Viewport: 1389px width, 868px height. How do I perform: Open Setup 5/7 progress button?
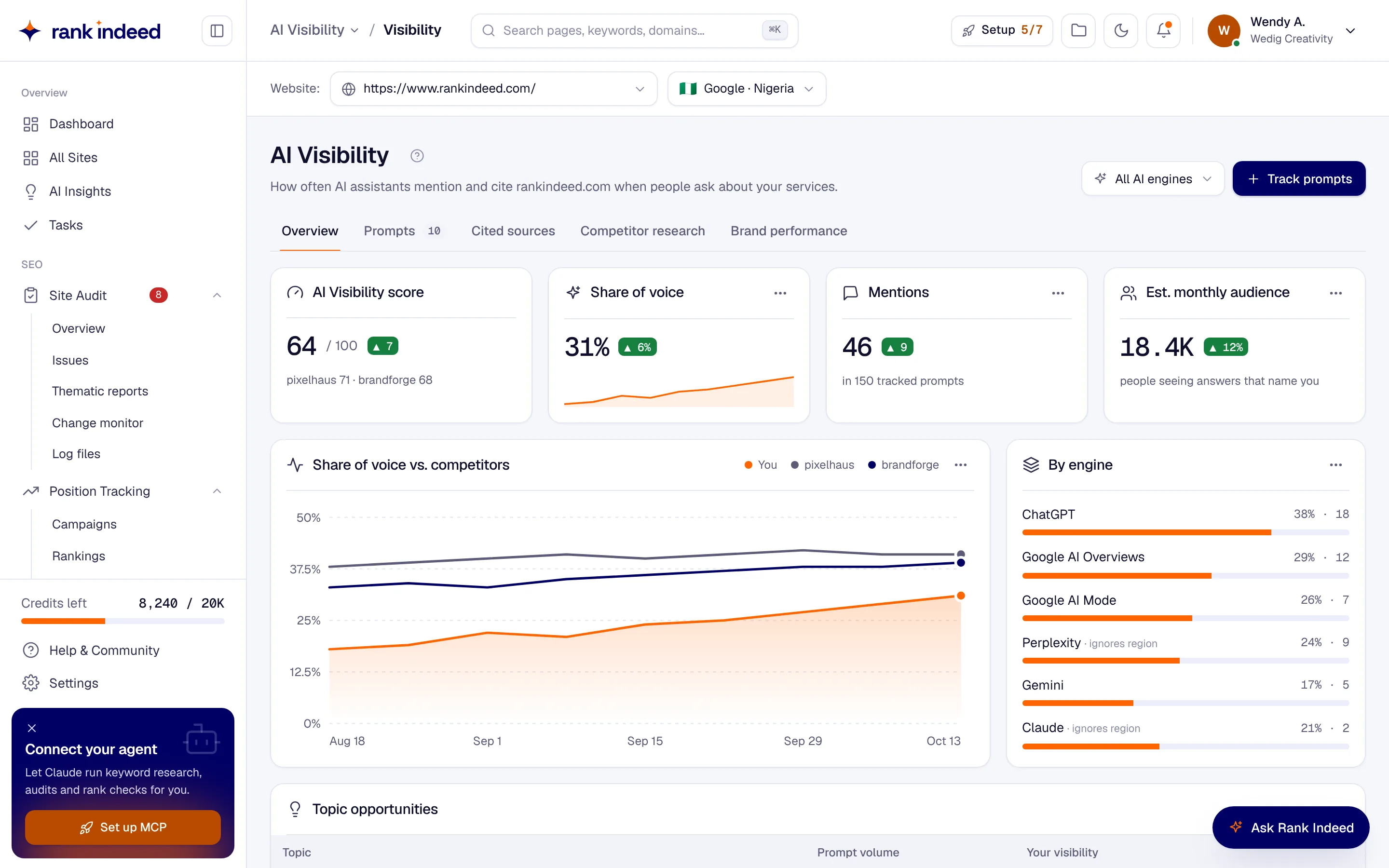1002,30
